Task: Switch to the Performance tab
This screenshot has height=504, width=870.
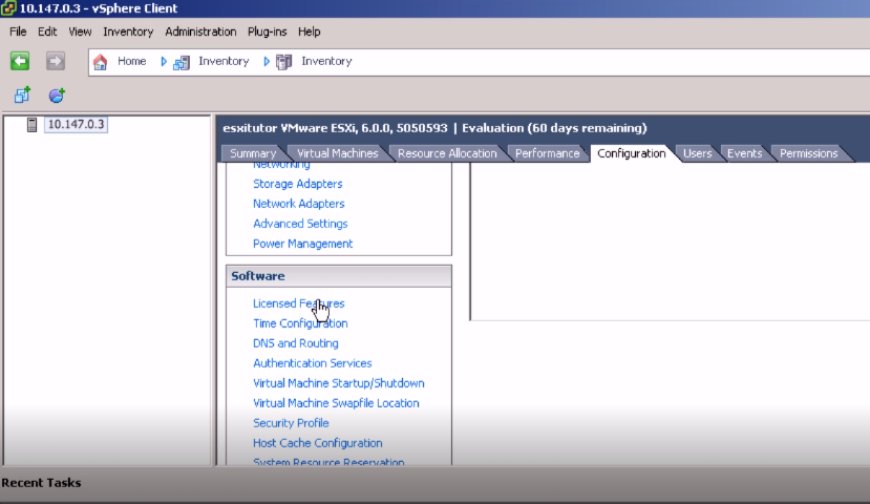Action: click(x=547, y=153)
